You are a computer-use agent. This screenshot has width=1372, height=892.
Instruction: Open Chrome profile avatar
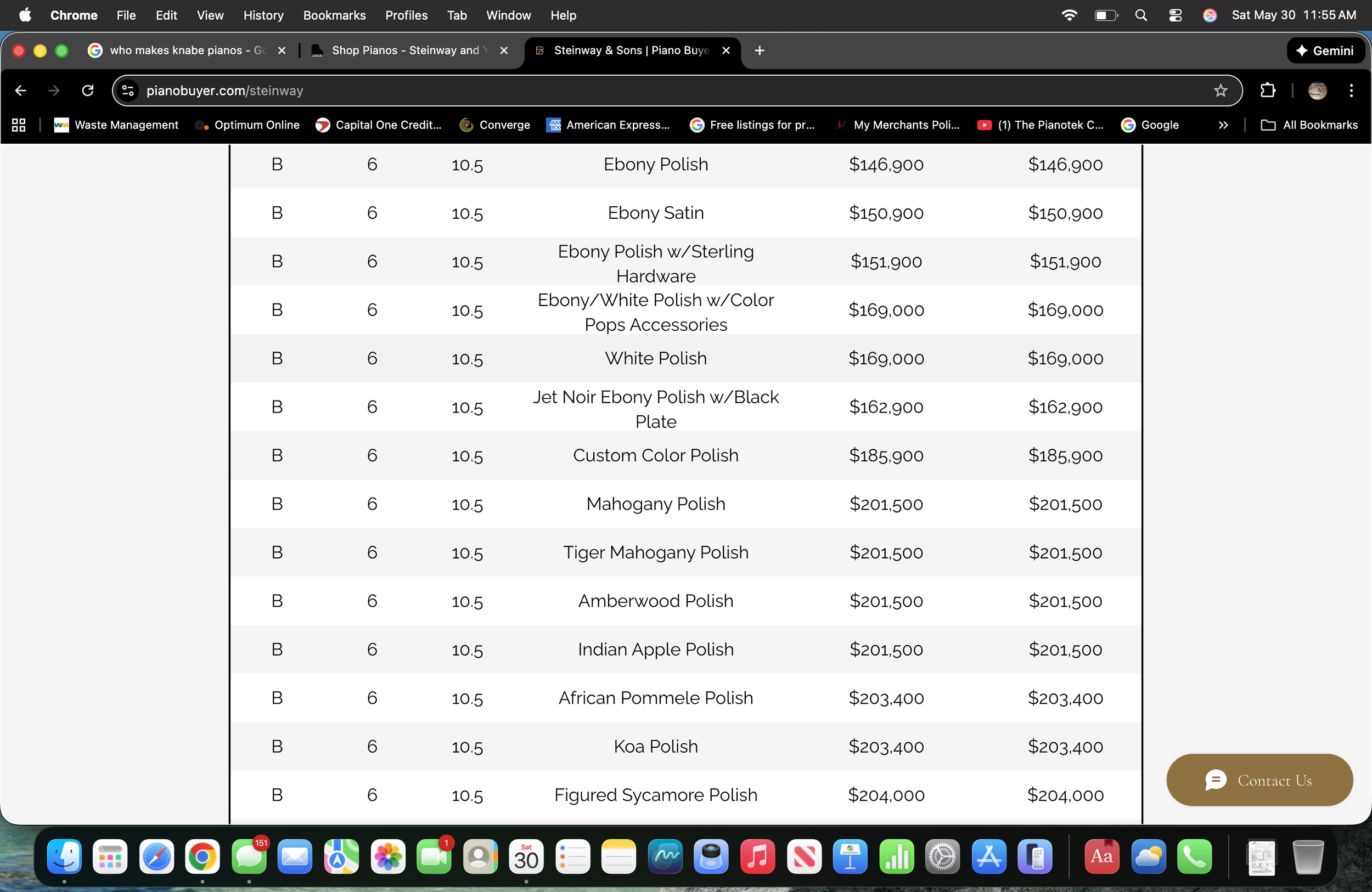1317,91
